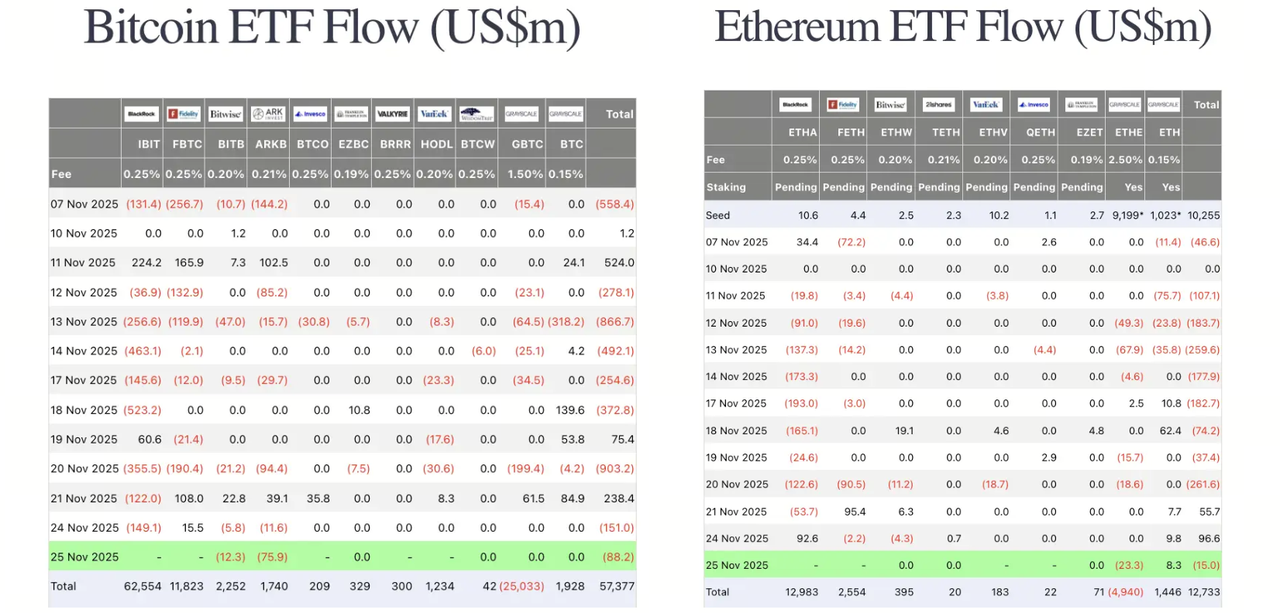The height and width of the screenshot is (613, 1280).
Task: Click the Ethereum ETF Flow title
Action: 962,26
